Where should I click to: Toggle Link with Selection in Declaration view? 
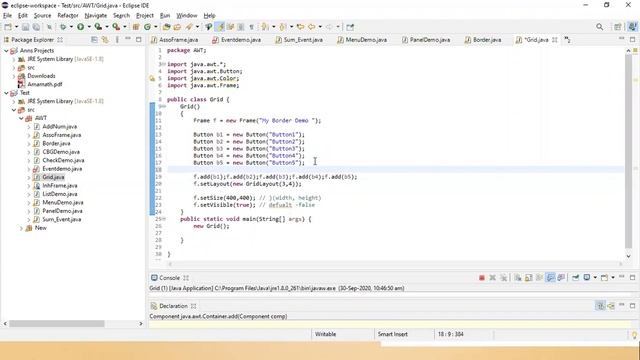[x=600, y=306]
